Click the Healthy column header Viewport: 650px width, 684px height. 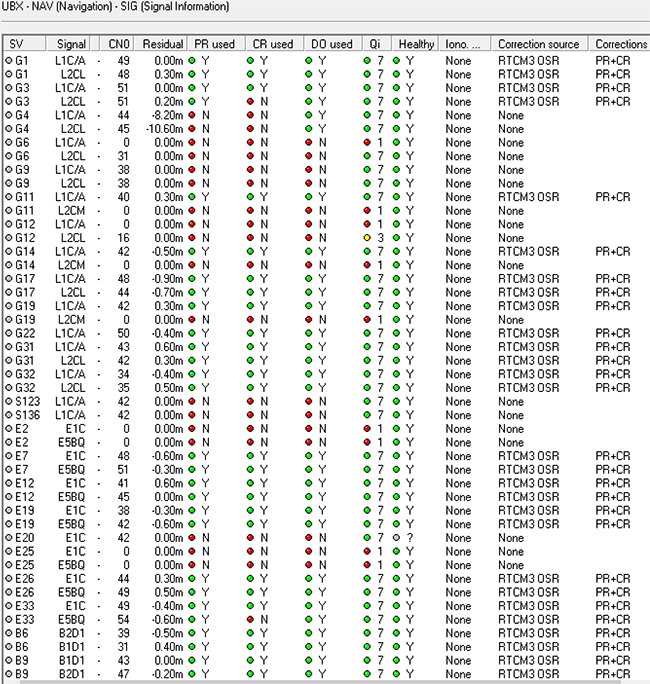pyautogui.click(x=416, y=44)
